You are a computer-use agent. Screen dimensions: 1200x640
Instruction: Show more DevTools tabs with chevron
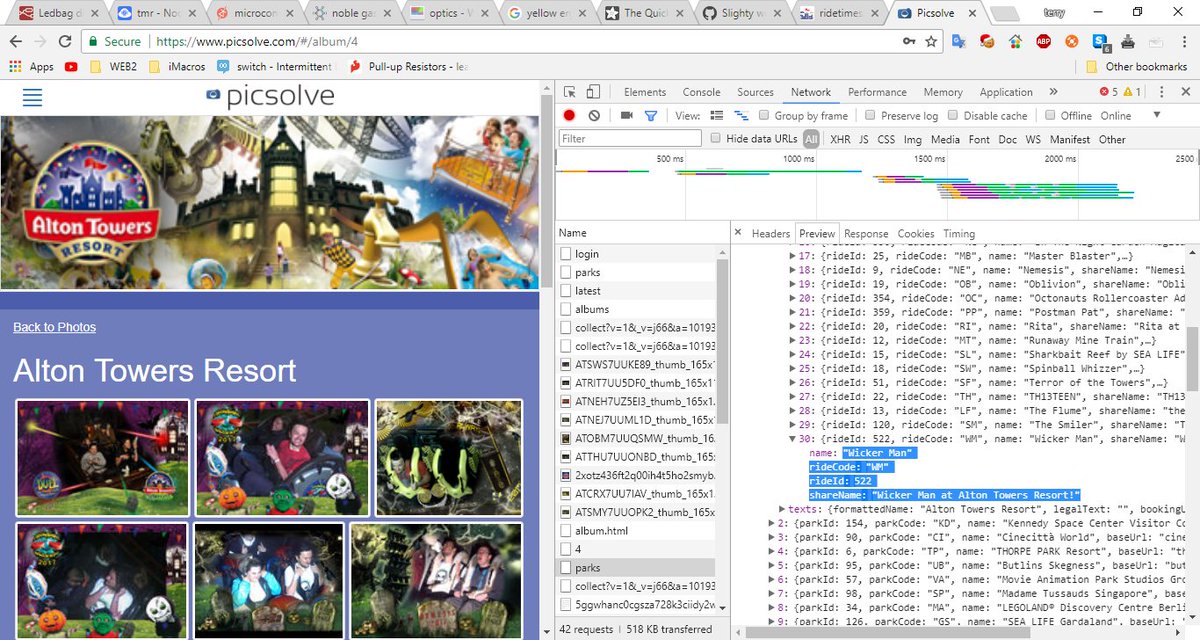1054,92
